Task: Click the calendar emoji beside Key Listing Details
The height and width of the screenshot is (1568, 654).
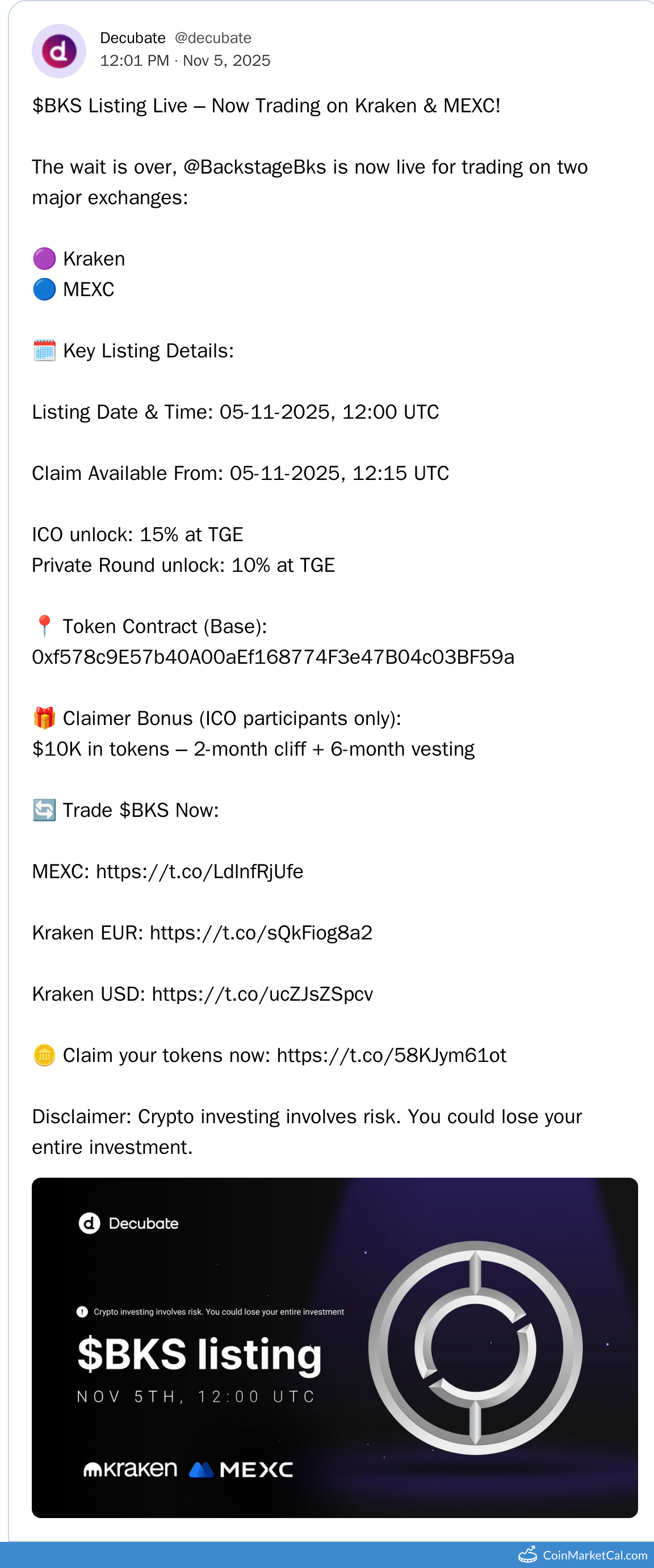Action: tap(44, 351)
